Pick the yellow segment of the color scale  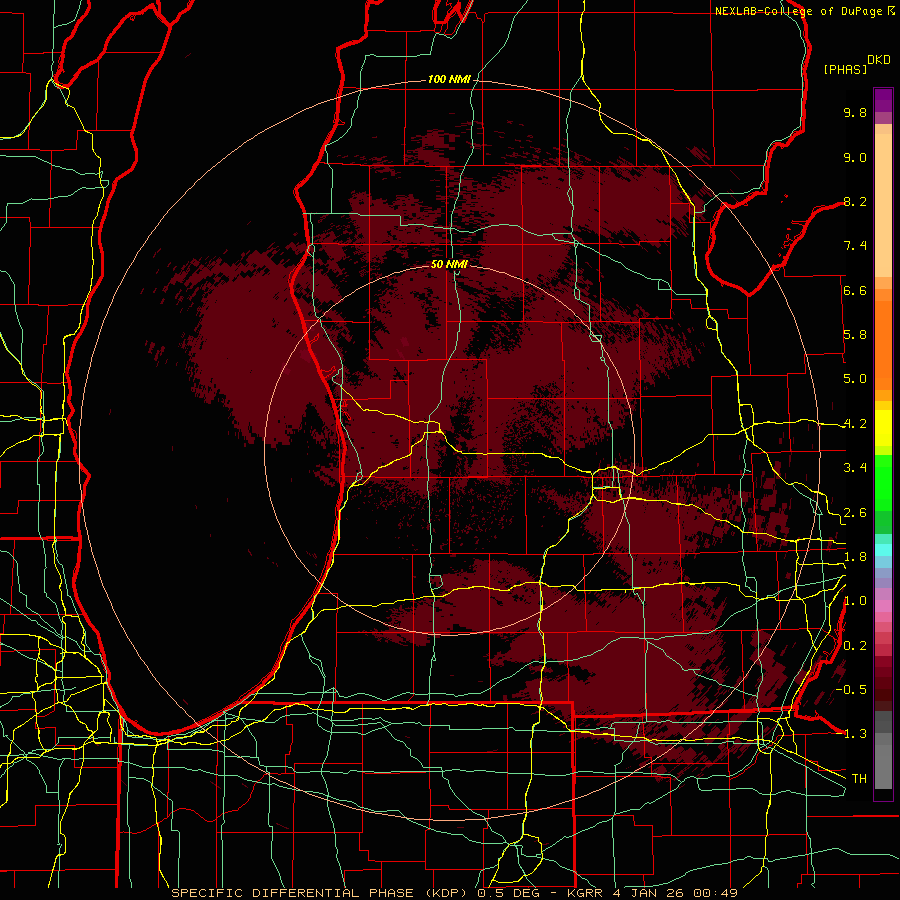883,428
